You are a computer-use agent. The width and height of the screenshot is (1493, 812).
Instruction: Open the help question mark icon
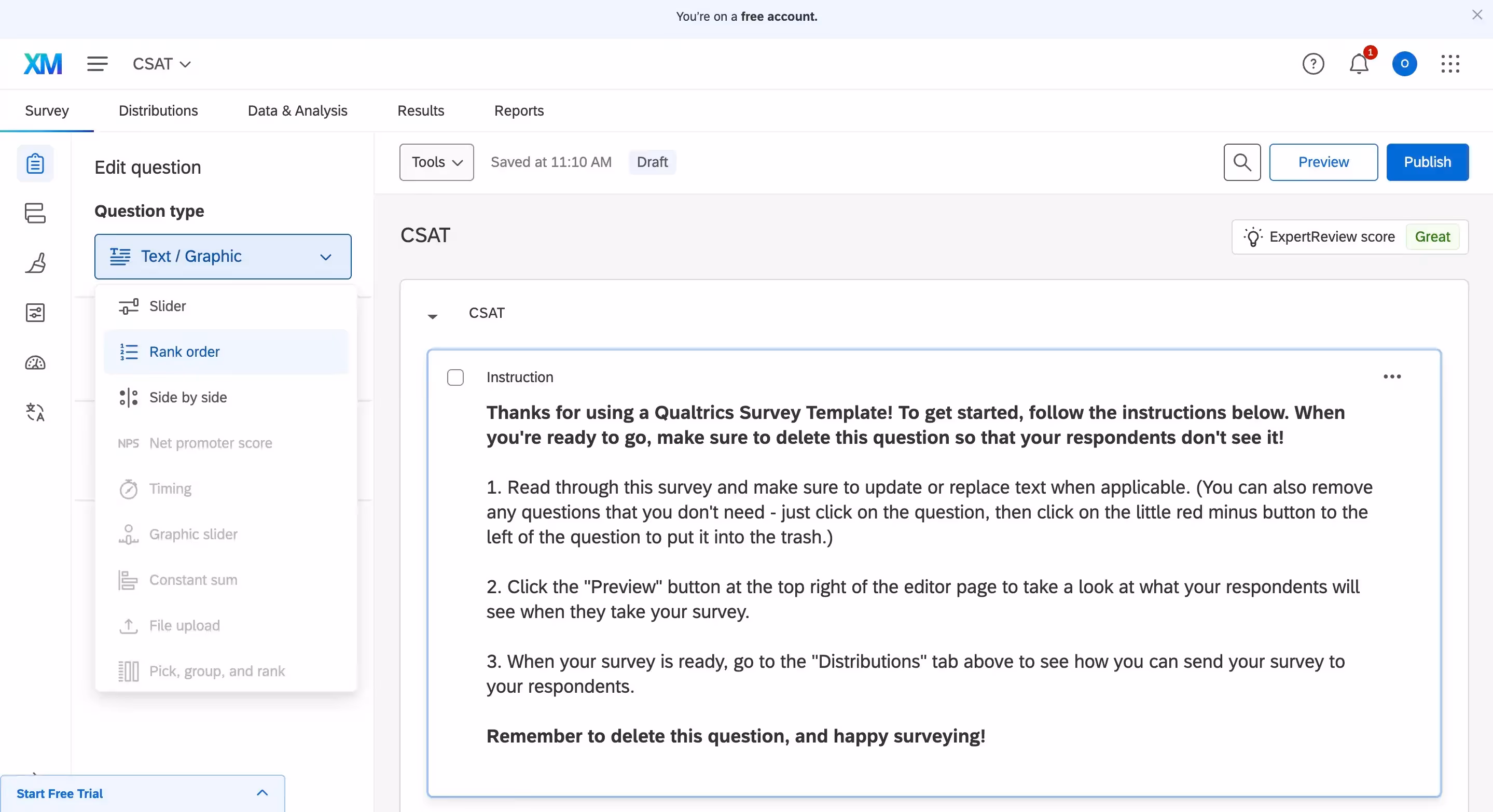tap(1313, 64)
